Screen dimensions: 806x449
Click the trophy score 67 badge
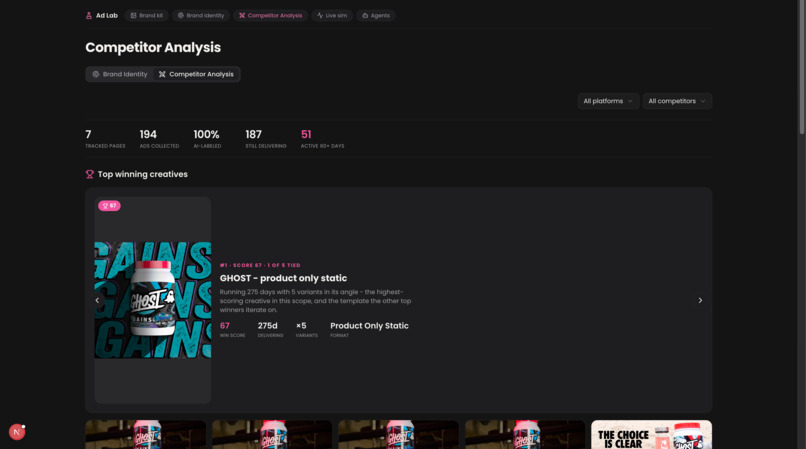[x=109, y=206]
